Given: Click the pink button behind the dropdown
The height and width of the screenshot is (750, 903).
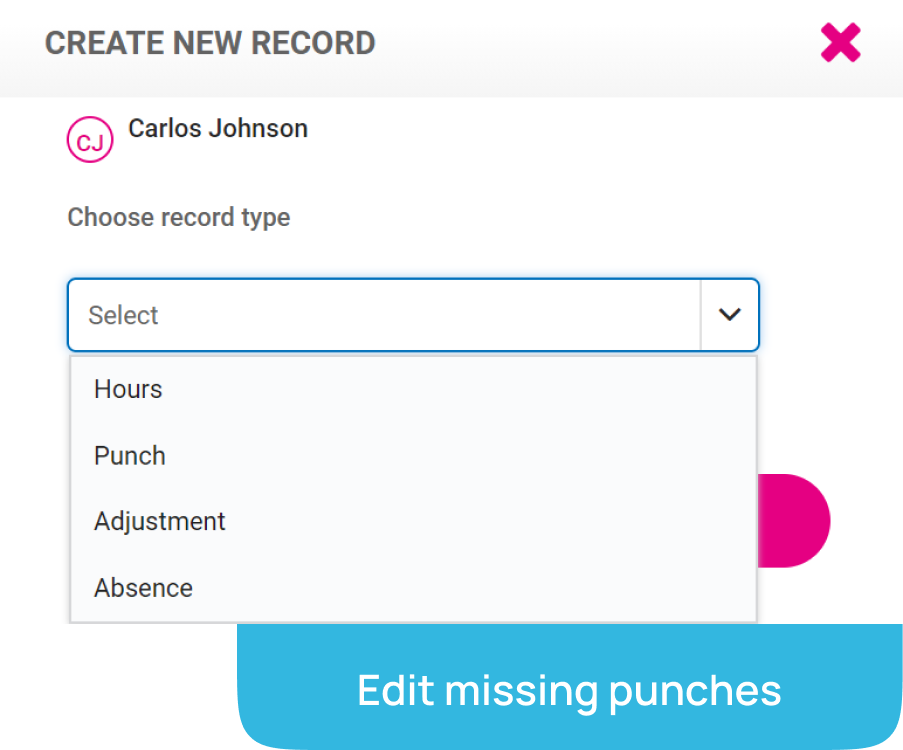Looking at the screenshot, I should (794, 521).
